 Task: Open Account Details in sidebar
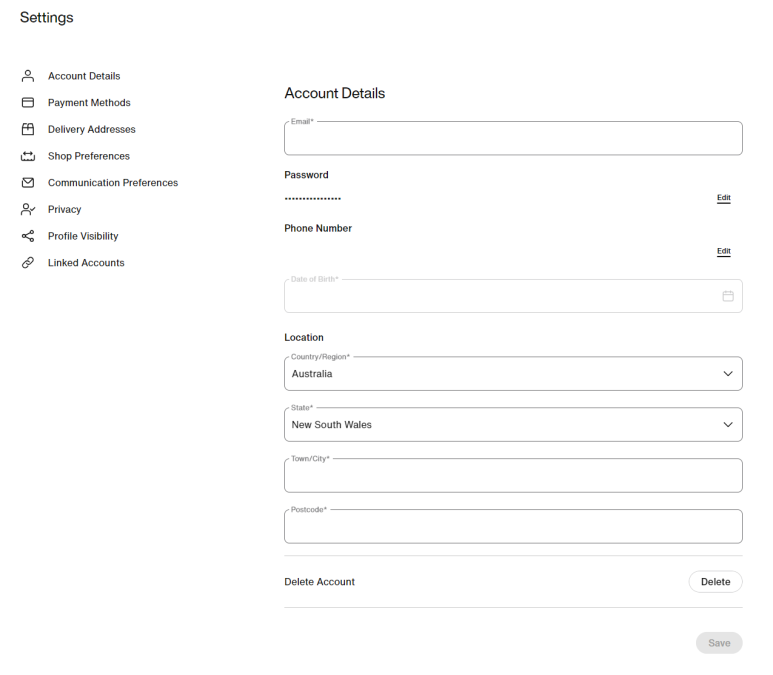tap(84, 76)
